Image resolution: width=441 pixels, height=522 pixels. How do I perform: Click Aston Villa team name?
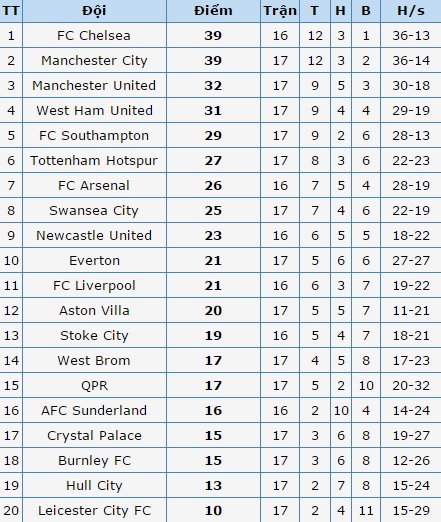pyautogui.click(x=94, y=311)
